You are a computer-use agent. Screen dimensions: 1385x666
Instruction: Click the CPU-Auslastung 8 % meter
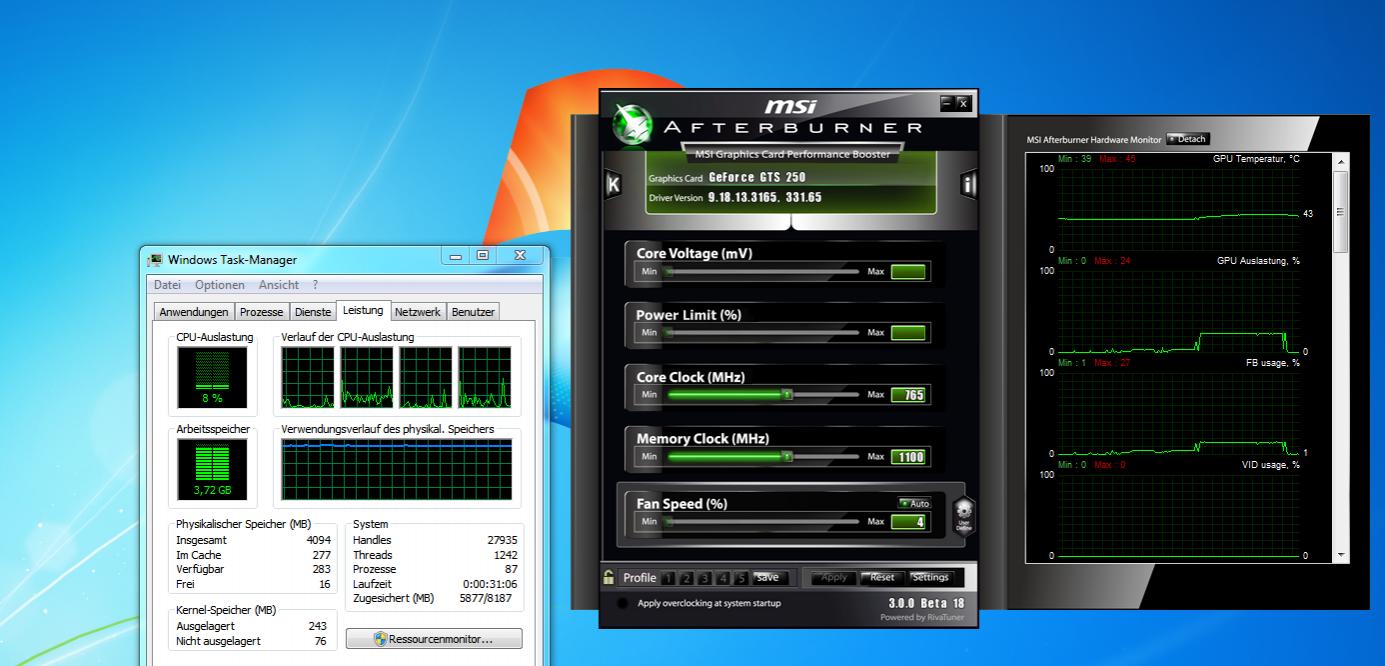(212, 378)
